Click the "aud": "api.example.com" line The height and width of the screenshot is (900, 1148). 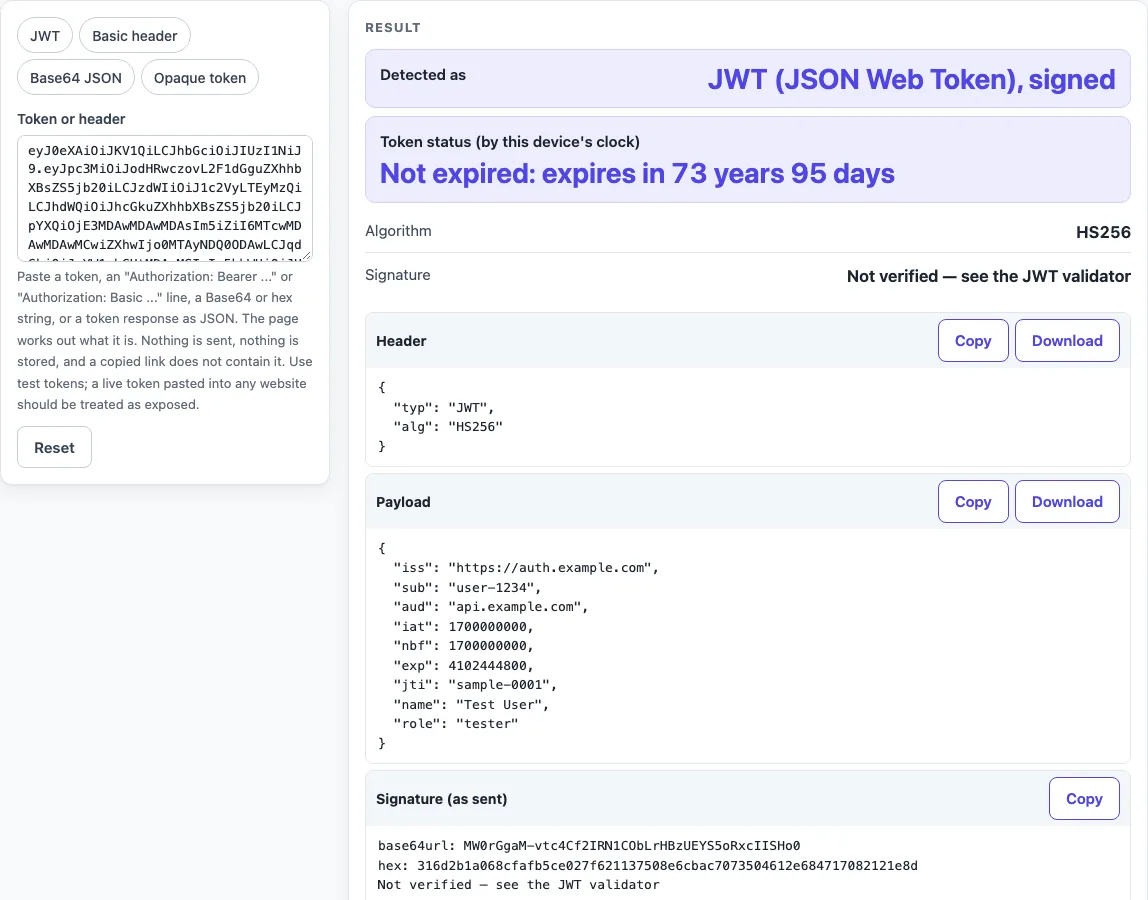click(x=491, y=606)
